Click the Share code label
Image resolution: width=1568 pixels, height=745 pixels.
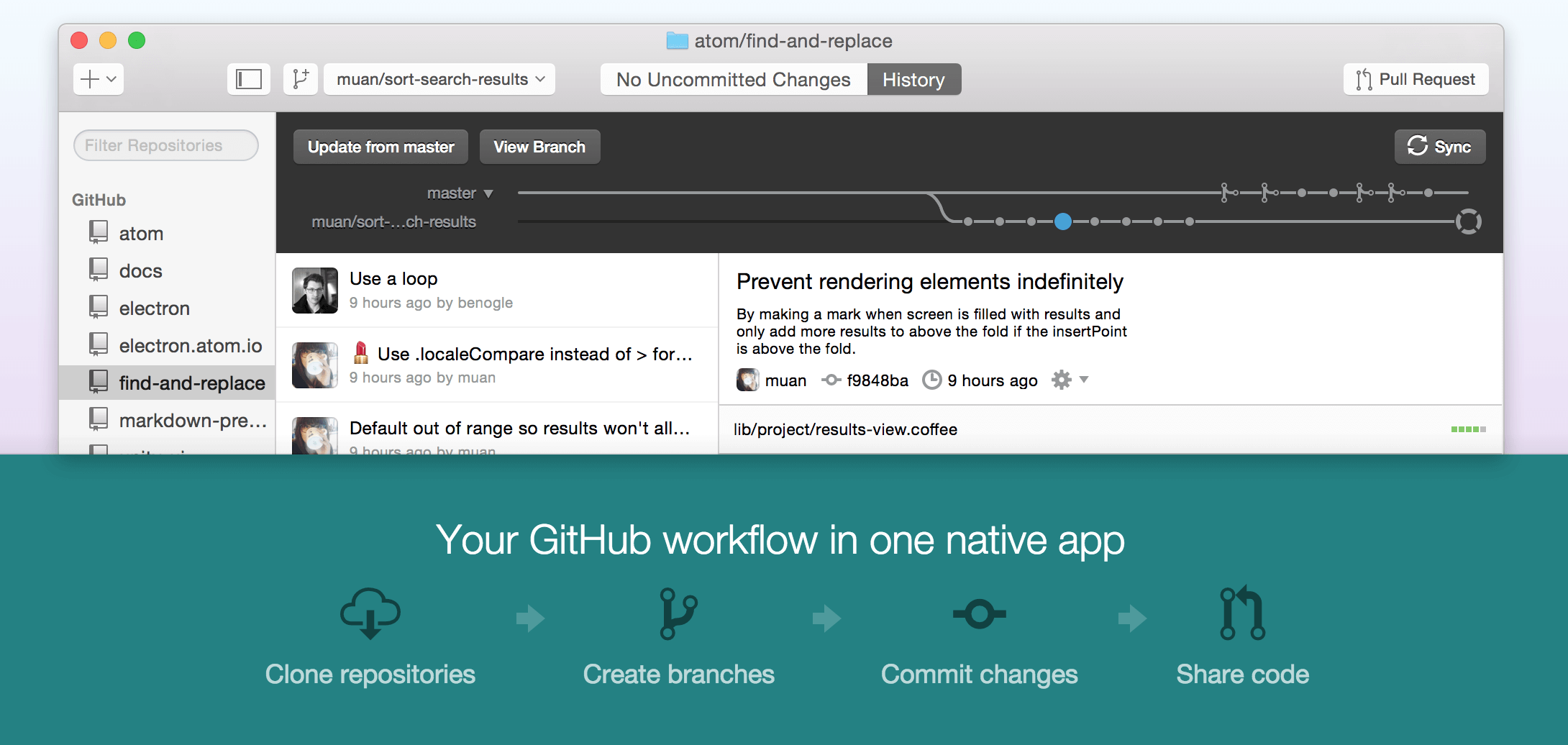[x=1243, y=675]
